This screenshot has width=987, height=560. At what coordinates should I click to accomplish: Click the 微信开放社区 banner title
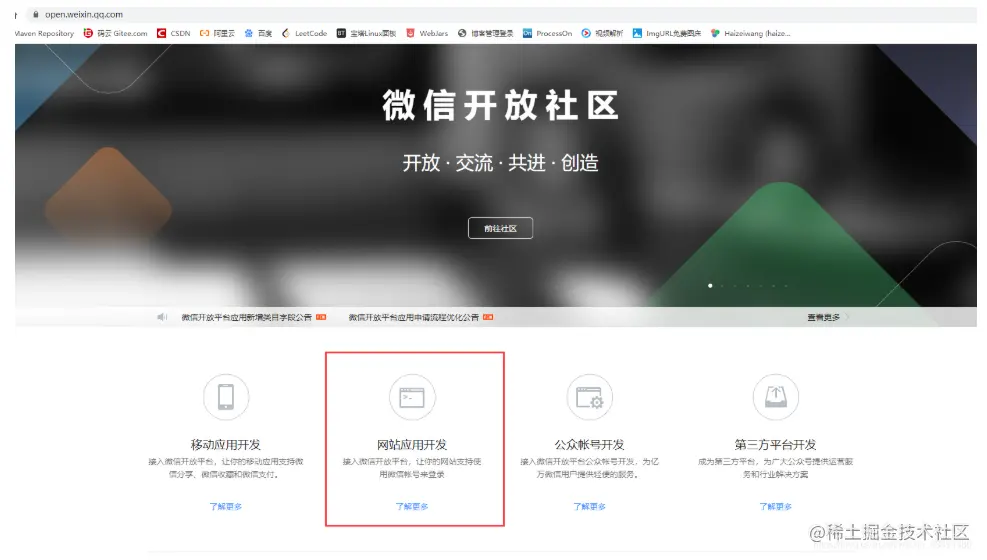(500, 105)
